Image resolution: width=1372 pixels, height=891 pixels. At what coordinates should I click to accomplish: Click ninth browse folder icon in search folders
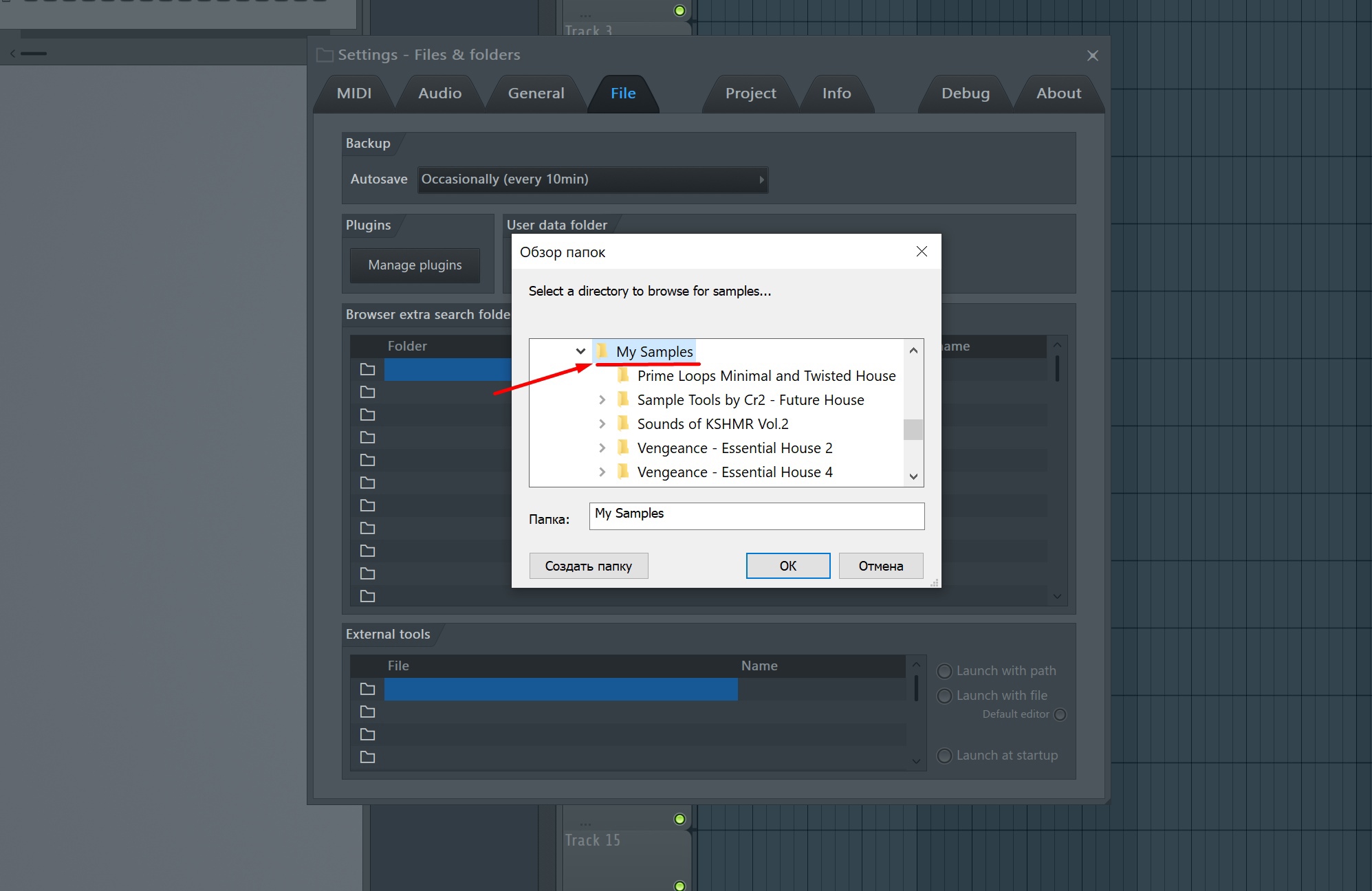point(368,551)
